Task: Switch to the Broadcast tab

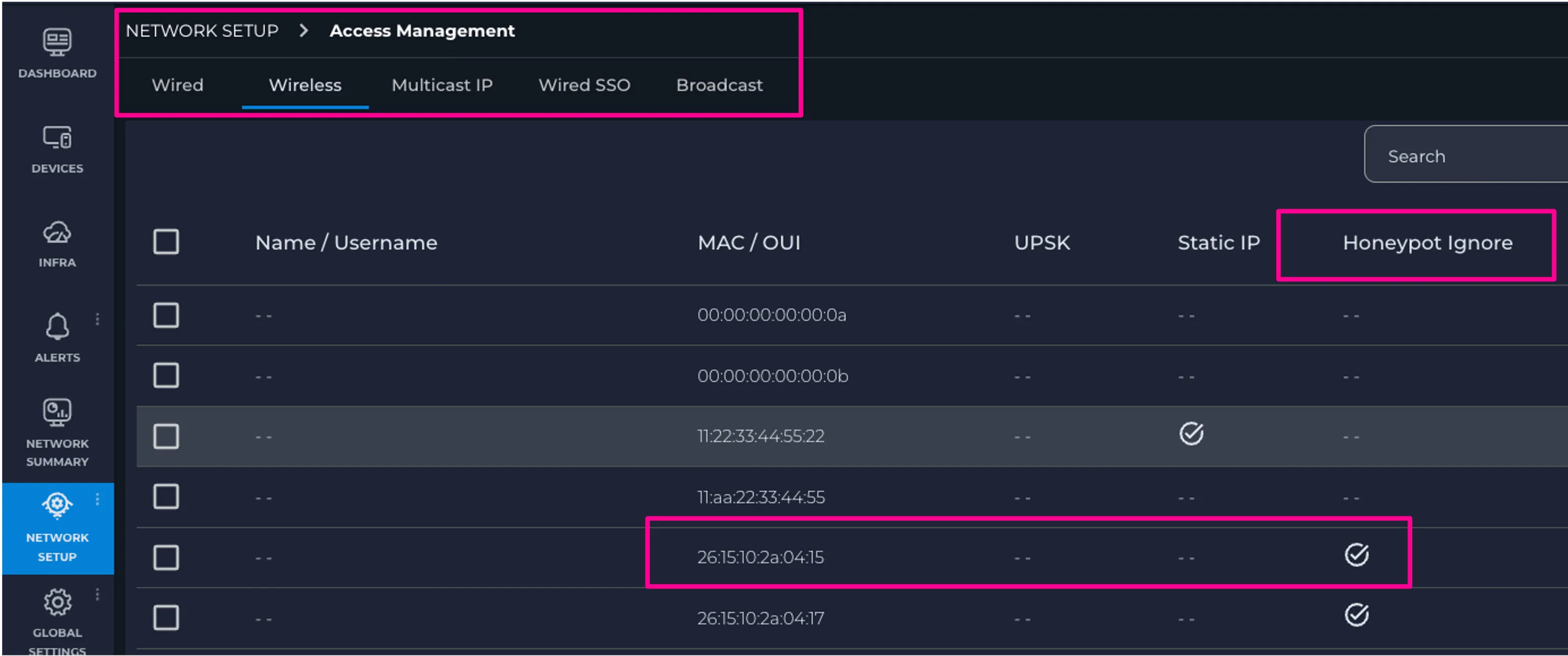Action: (719, 85)
